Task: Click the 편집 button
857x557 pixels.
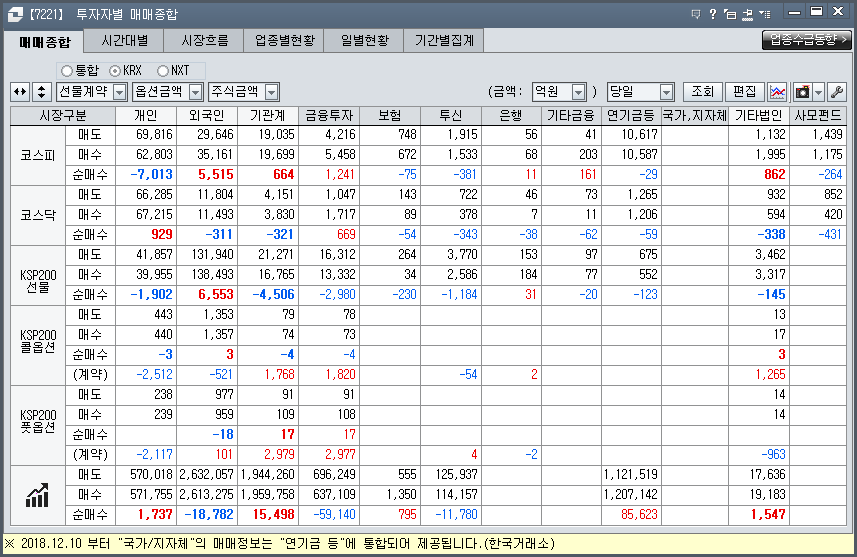Action: click(x=744, y=92)
